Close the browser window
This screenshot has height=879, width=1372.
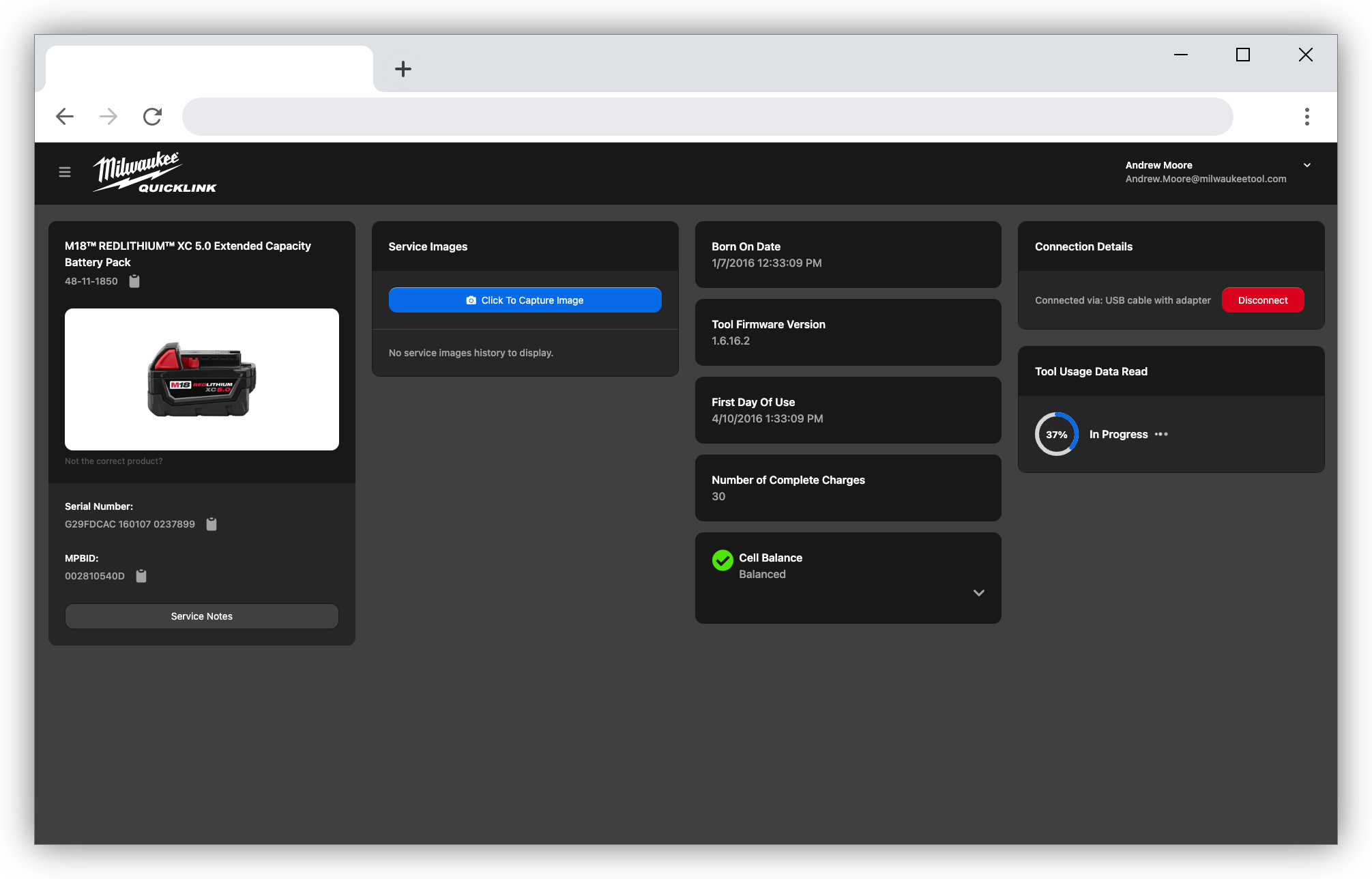click(1306, 55)
